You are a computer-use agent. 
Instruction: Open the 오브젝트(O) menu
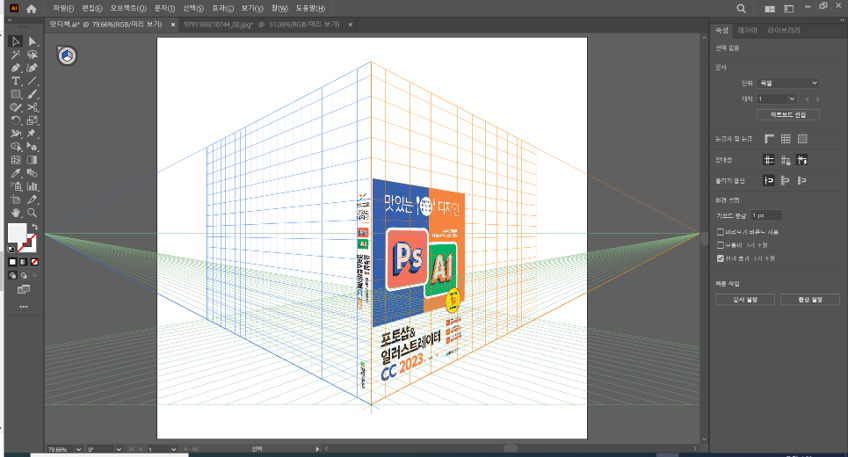(x=128, y=8)
